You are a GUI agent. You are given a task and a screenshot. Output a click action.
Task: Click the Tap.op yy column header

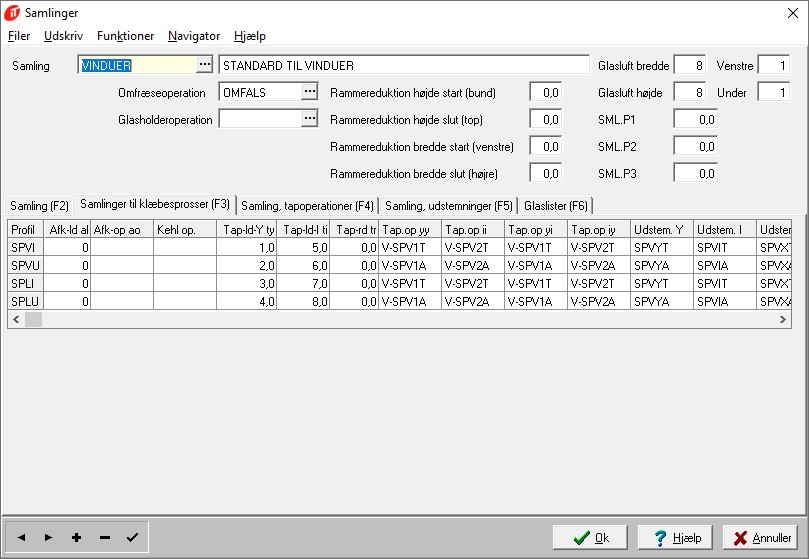[x=410, y=230]
